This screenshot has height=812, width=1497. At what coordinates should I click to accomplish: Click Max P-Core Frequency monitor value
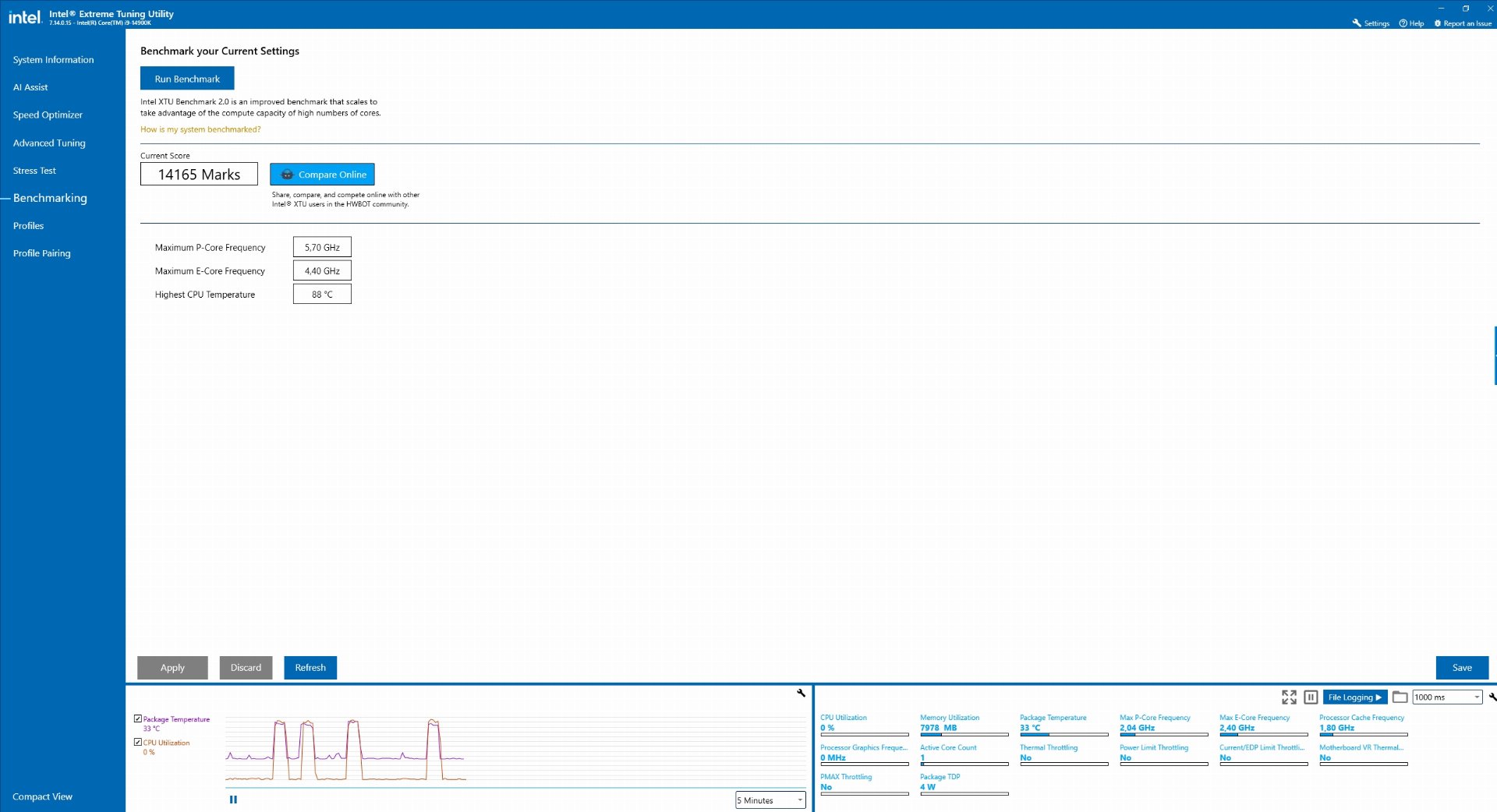pyautogui.click(x=1137, y=728)
